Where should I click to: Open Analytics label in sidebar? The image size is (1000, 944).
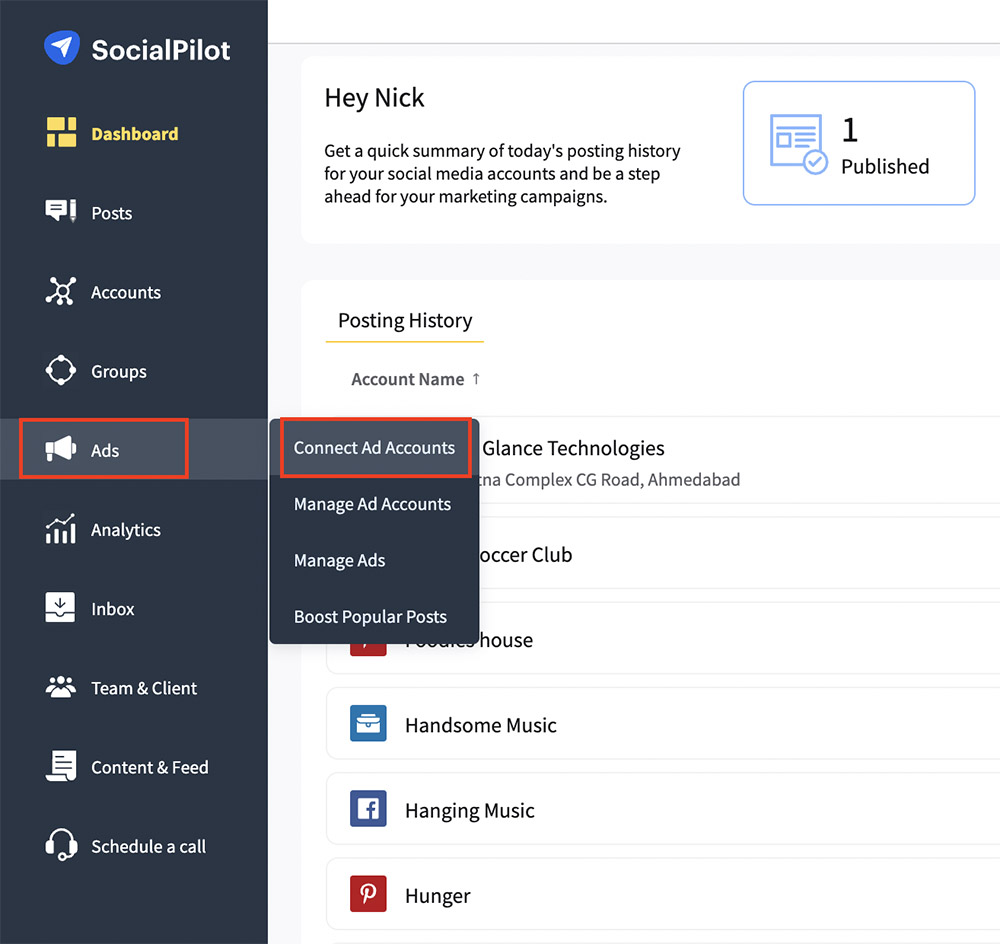(x=126, y=530)
